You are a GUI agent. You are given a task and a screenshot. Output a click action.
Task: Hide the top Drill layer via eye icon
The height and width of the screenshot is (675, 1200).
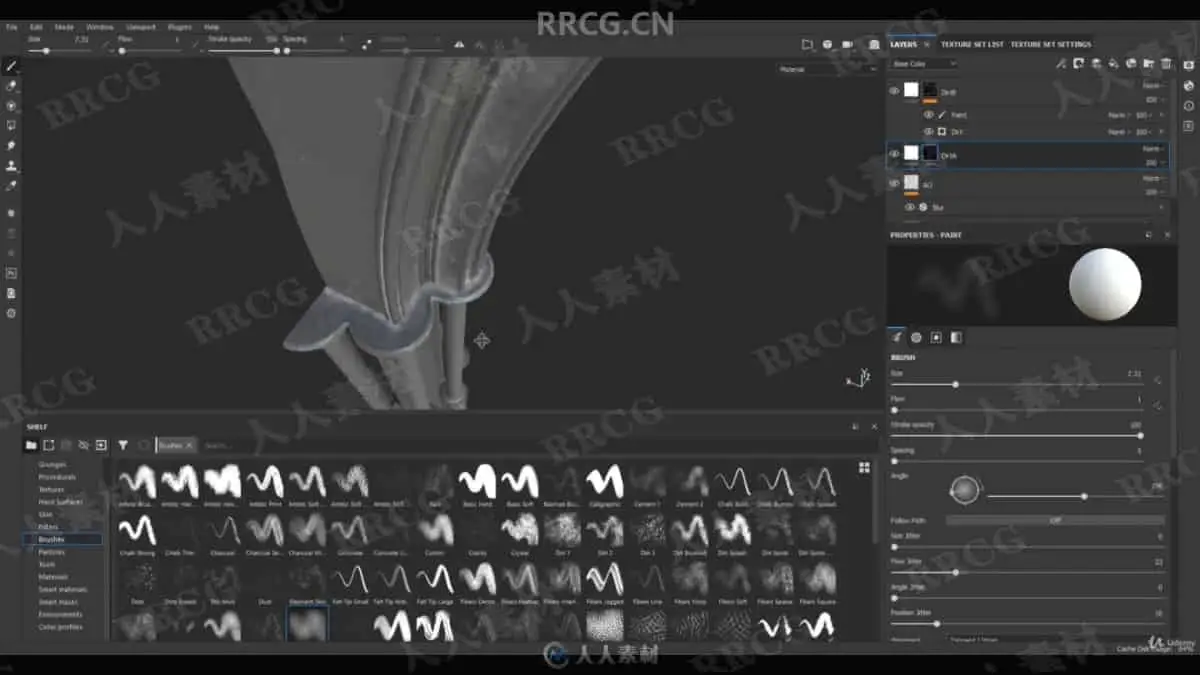[894, 90]
